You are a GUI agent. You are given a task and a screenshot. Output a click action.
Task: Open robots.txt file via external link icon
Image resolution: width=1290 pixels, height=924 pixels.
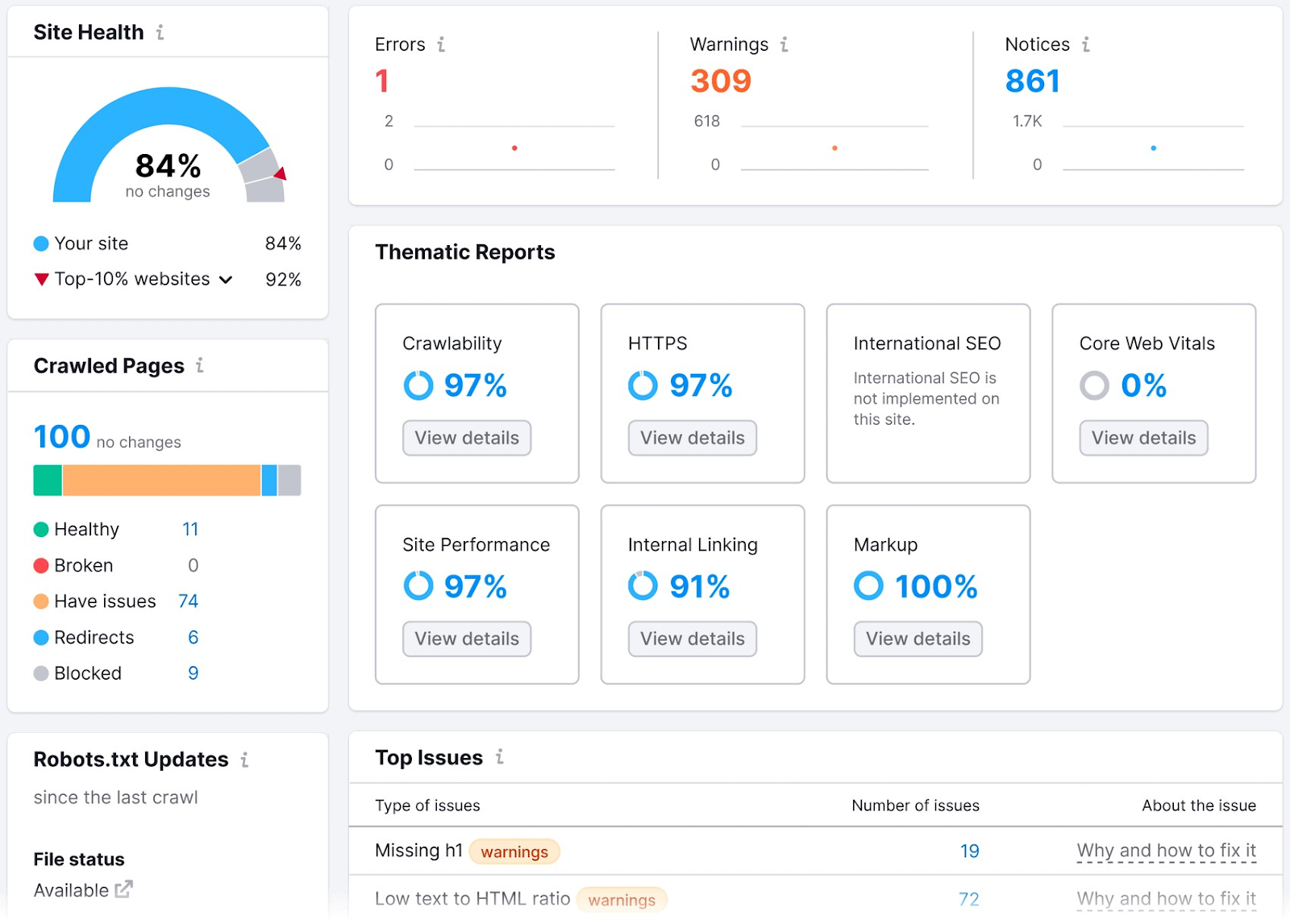point(125,889)
